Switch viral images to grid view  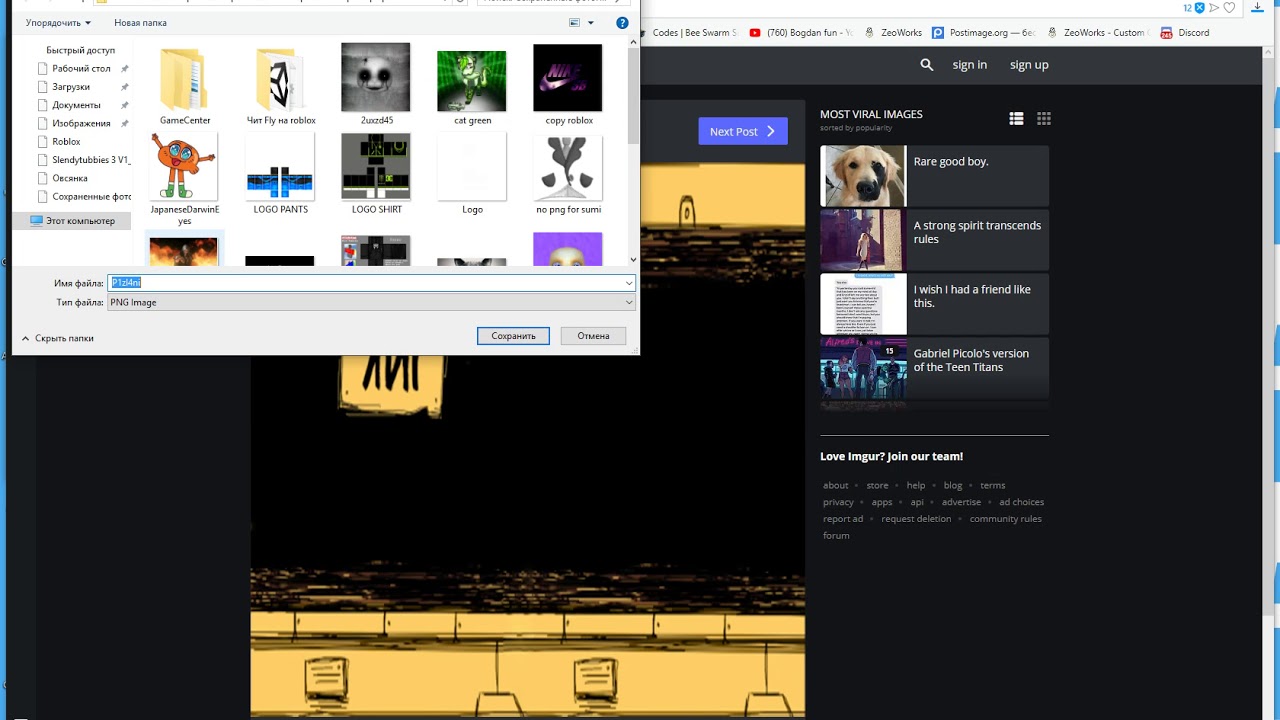(x=1044, y=118)
